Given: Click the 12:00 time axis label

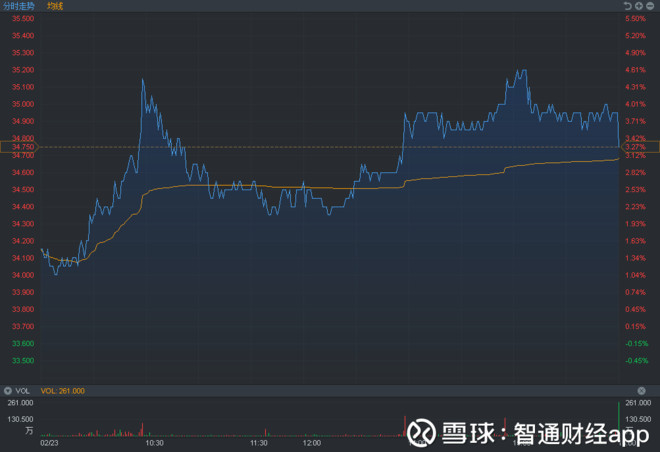Looking at the screenshot, I should (x=311, y=443).
